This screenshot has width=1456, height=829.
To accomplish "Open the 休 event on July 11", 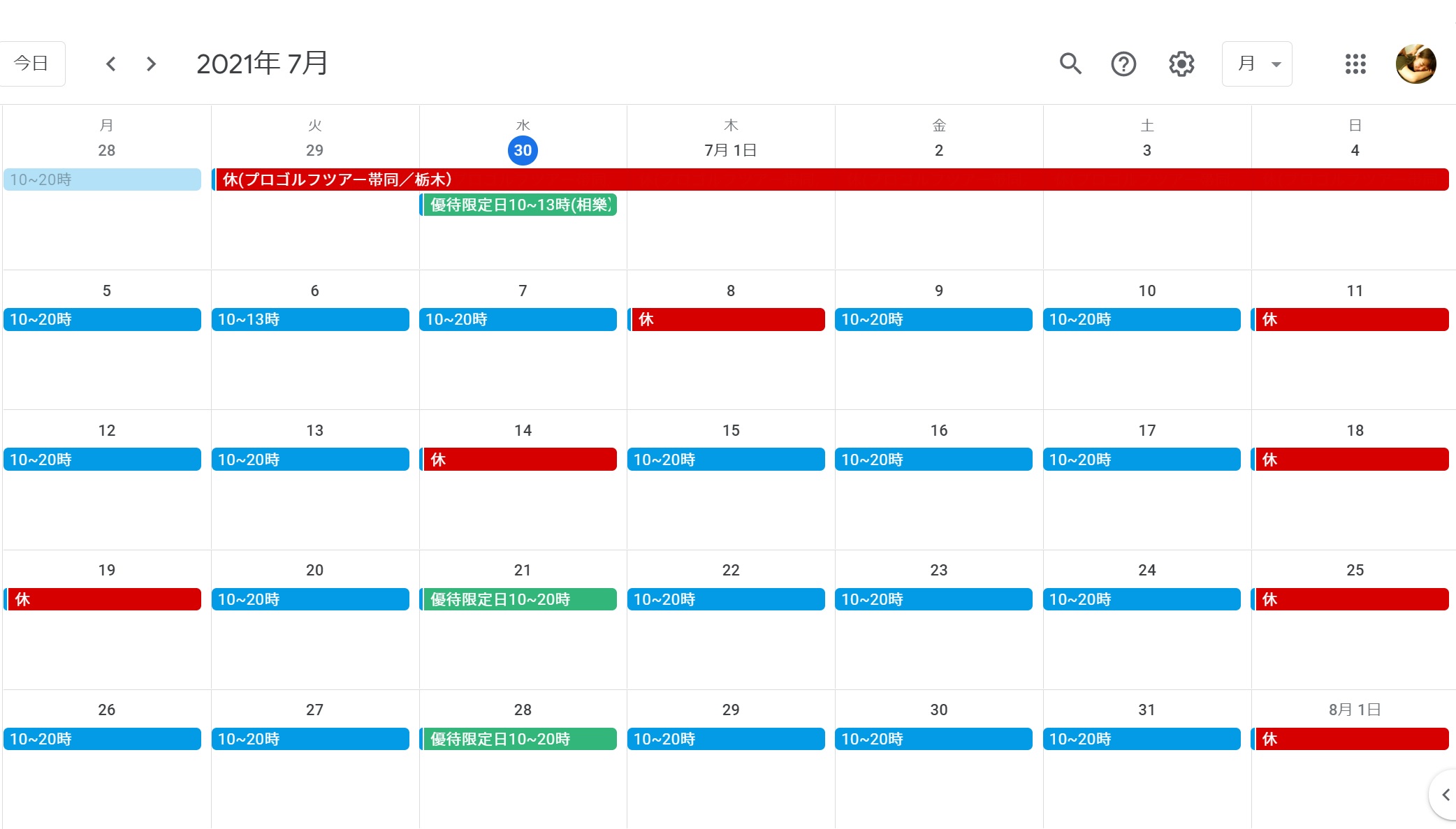I will click(1350, 319).
